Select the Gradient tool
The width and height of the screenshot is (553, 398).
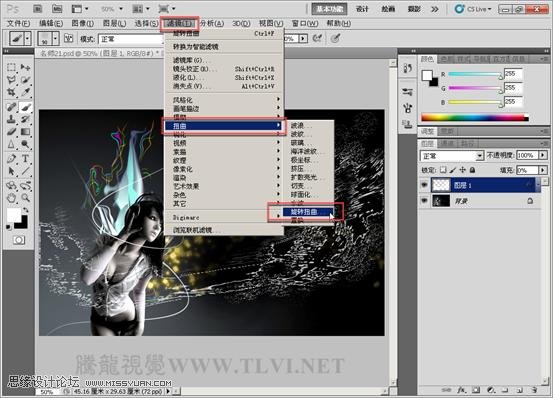25,131
